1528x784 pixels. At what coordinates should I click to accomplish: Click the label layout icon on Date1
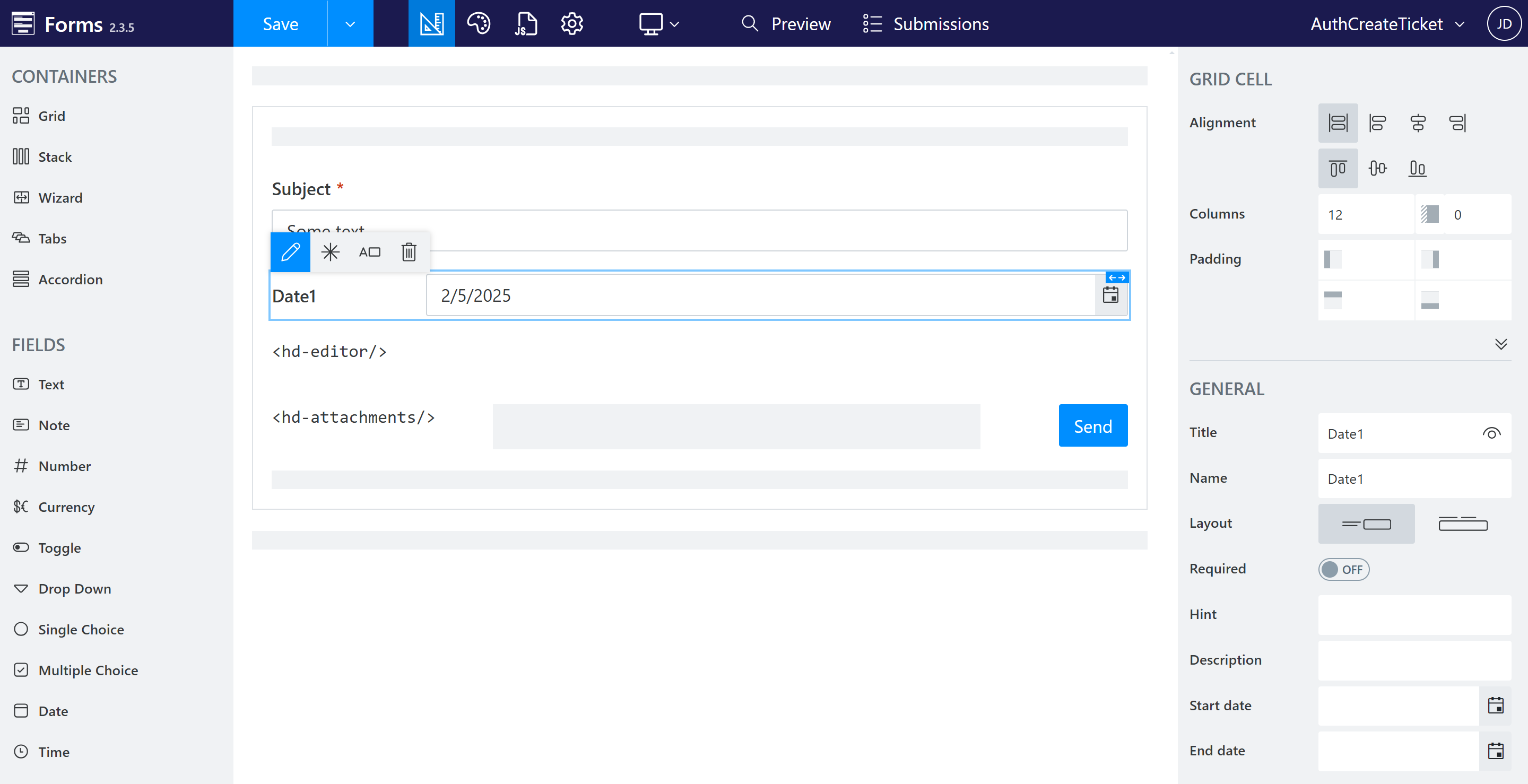[x=370, y=252]
